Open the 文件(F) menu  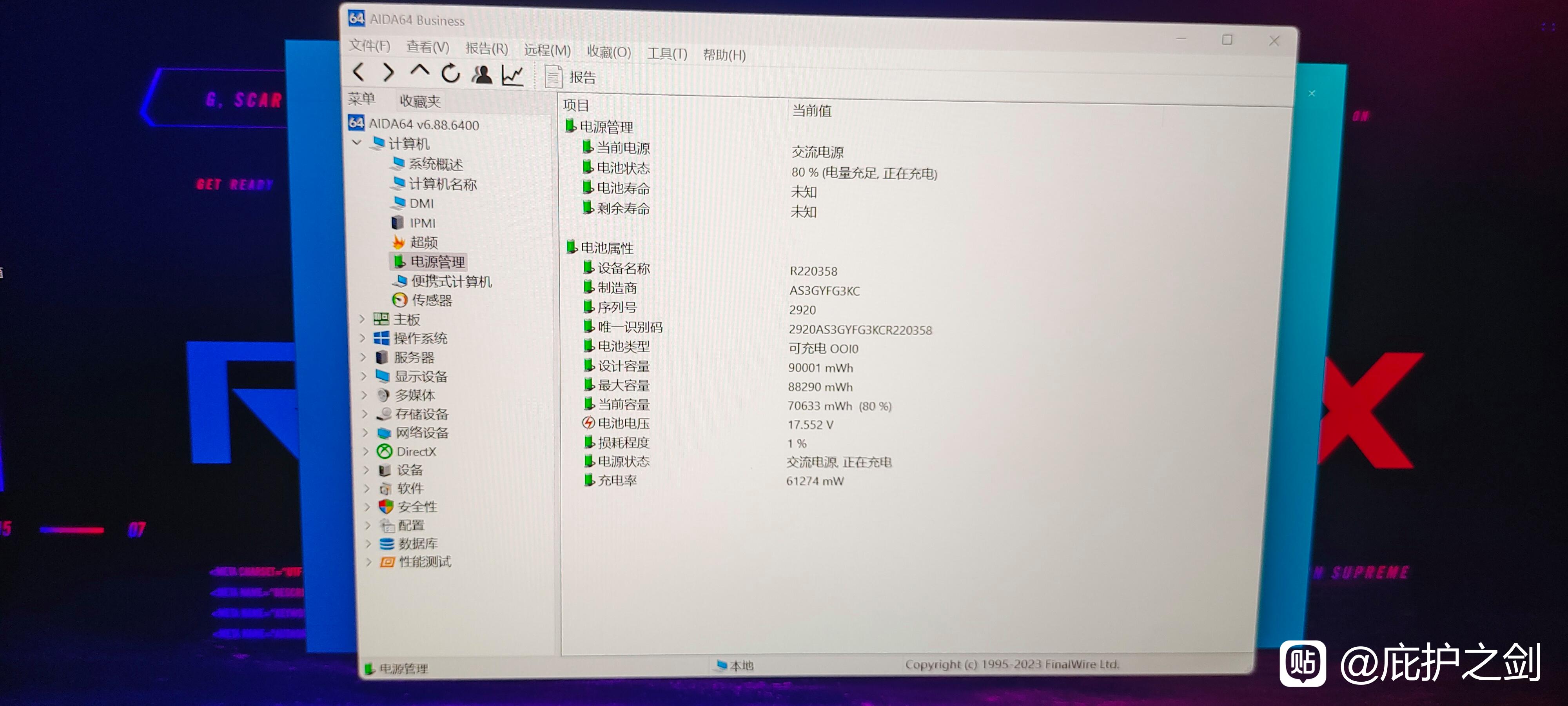click(x=370, y=45)
